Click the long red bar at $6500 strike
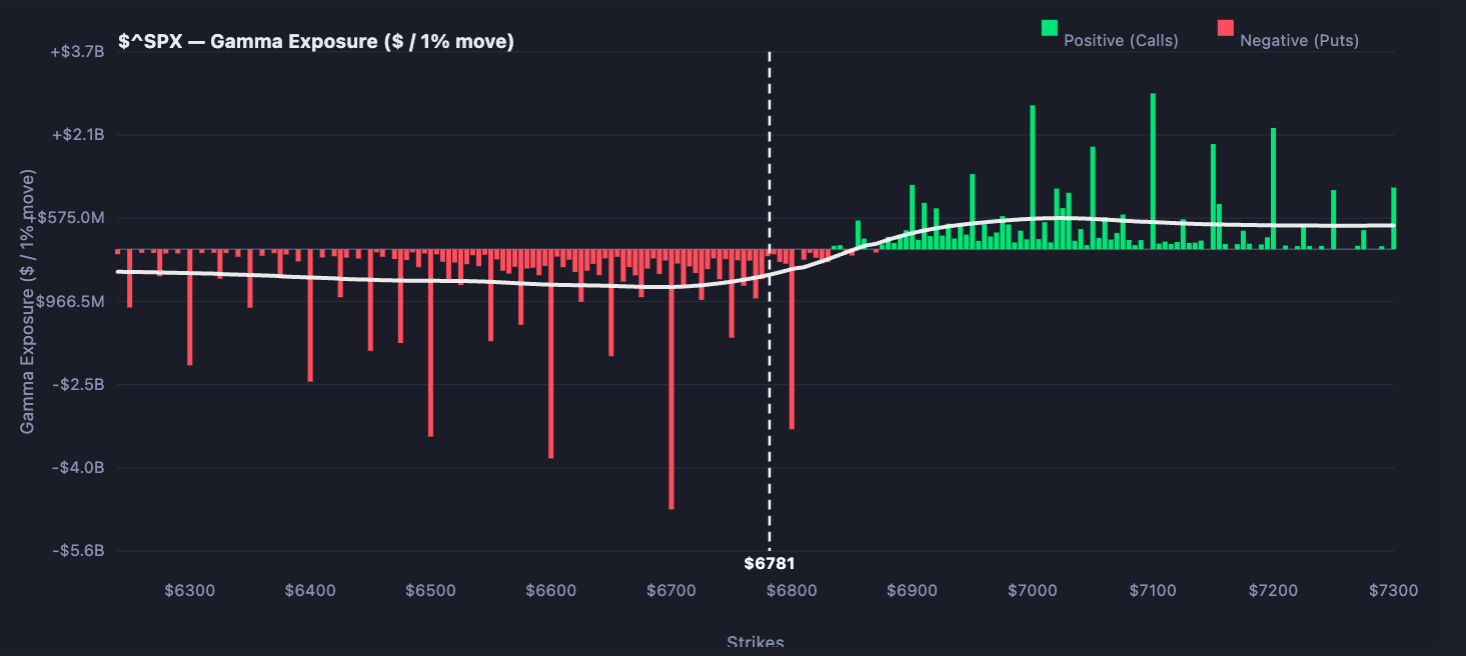Image resolution: width=1466 pixels, height=656 pixels. pyautogui.click(x=430, y=343)
